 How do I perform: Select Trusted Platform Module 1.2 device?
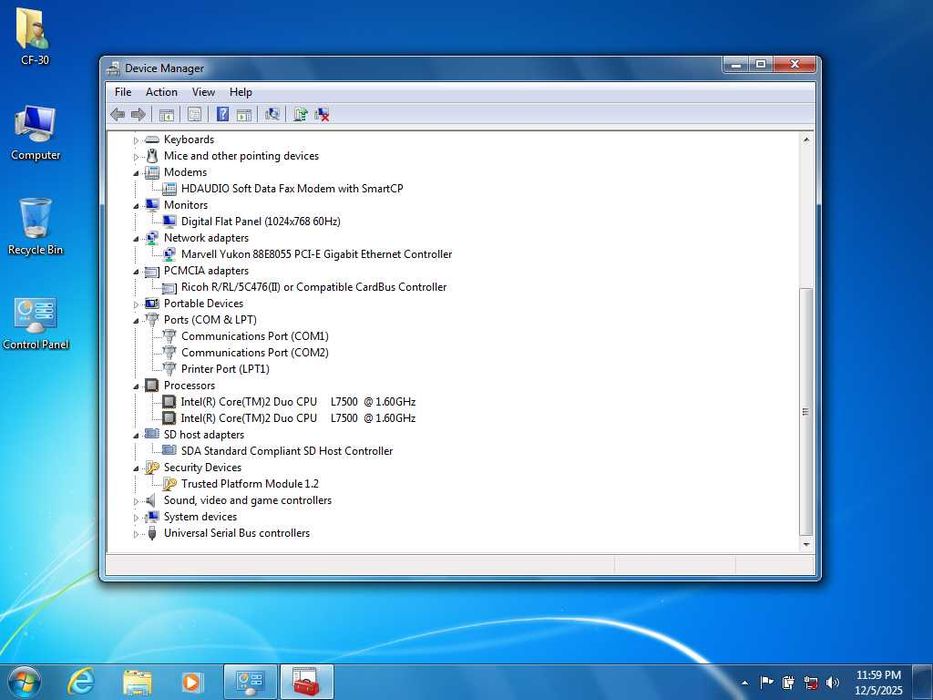coord(249,484)
